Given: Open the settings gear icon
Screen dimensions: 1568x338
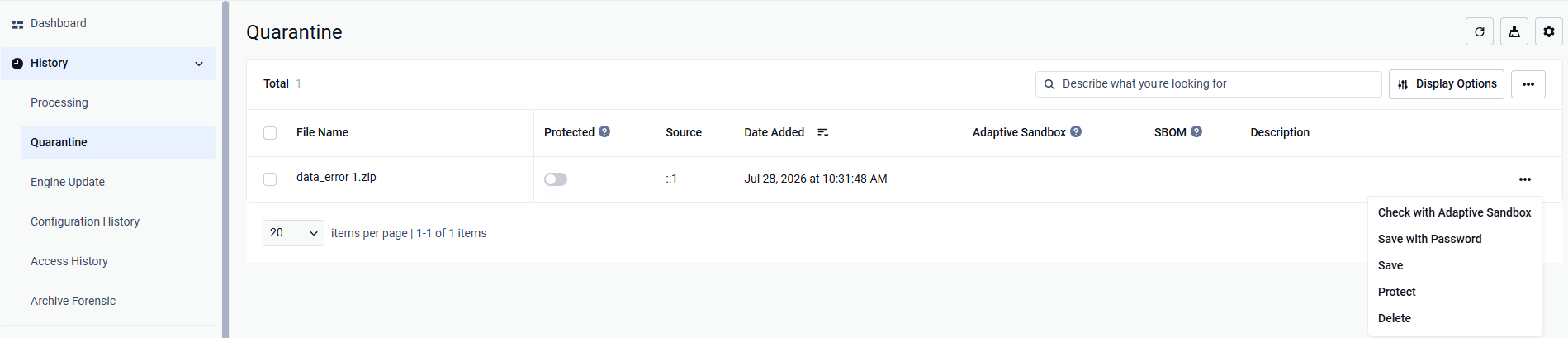Looking at the screenshot, I should point(1549,31).
